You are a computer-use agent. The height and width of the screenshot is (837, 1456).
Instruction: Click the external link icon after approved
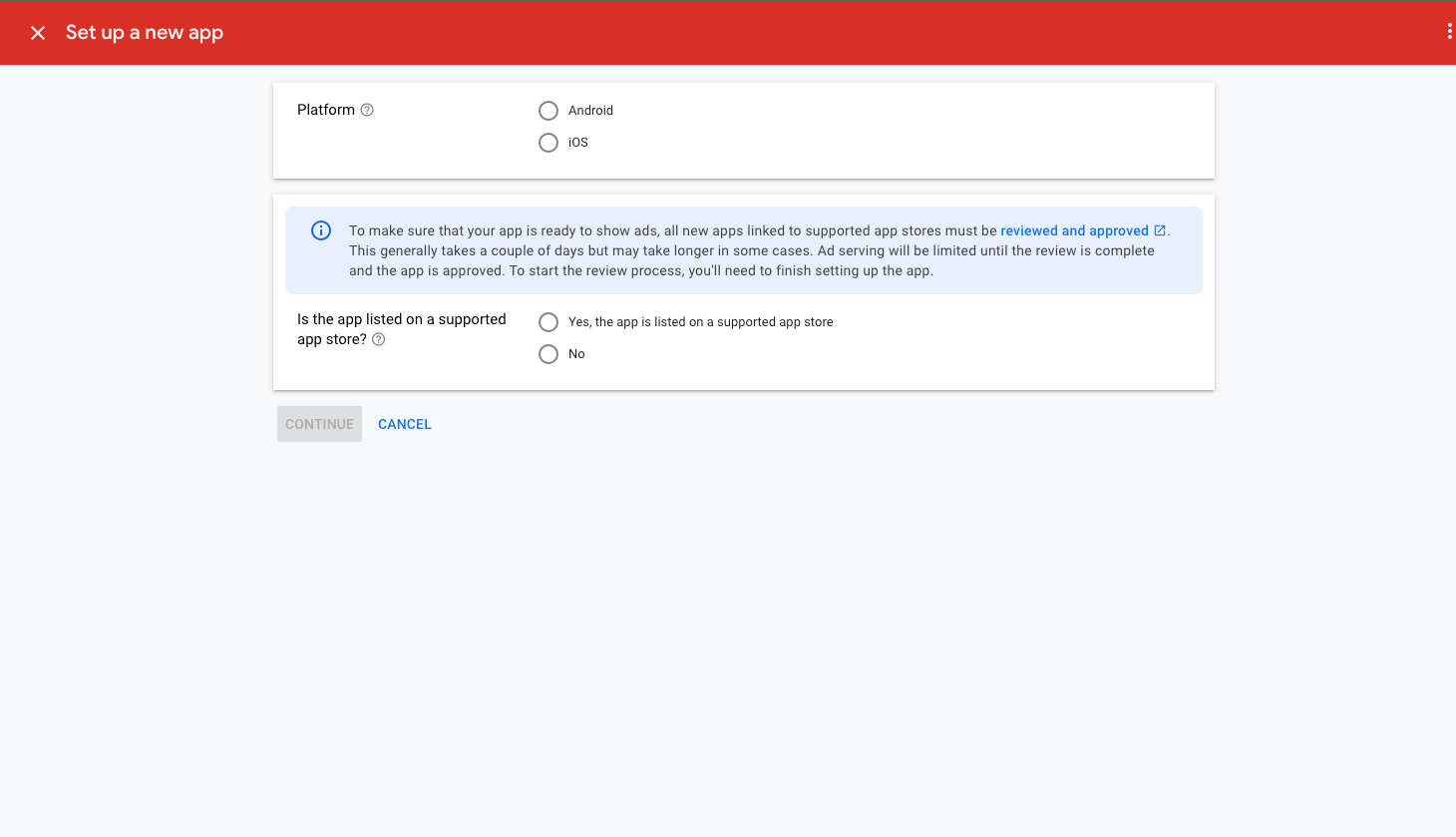point(1160,230)
